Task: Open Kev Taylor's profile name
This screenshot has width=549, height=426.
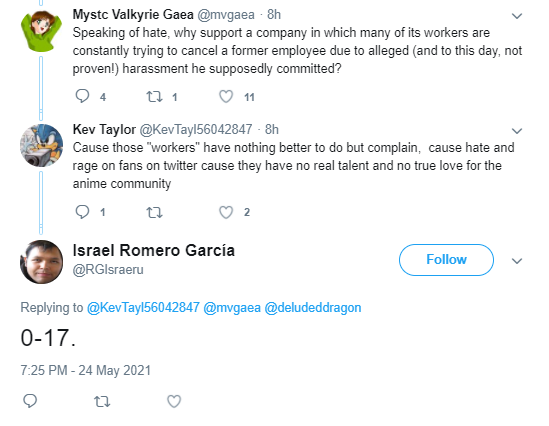Action: [104, 130]
